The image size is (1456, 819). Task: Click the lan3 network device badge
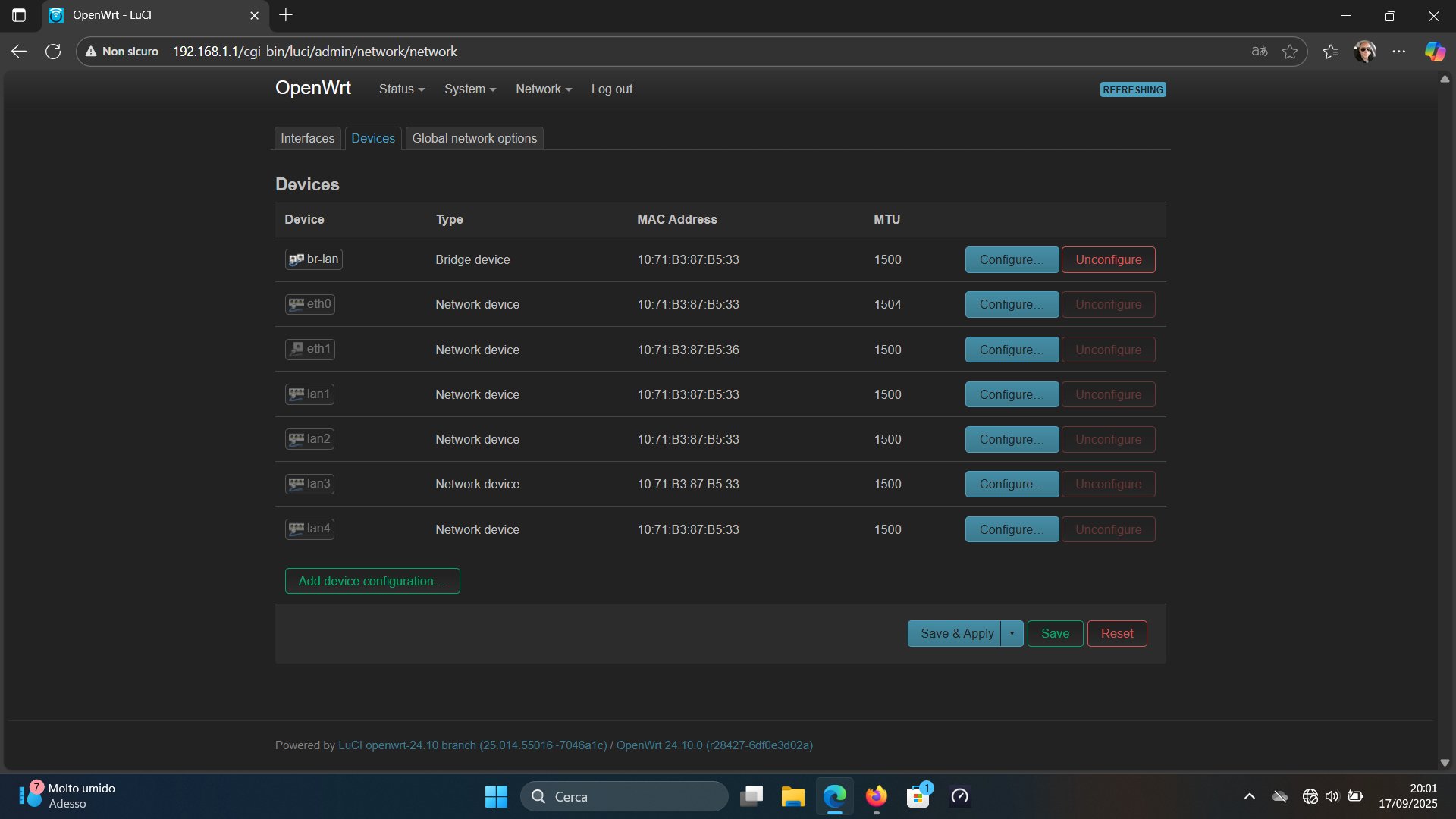[x=309, y=484]
